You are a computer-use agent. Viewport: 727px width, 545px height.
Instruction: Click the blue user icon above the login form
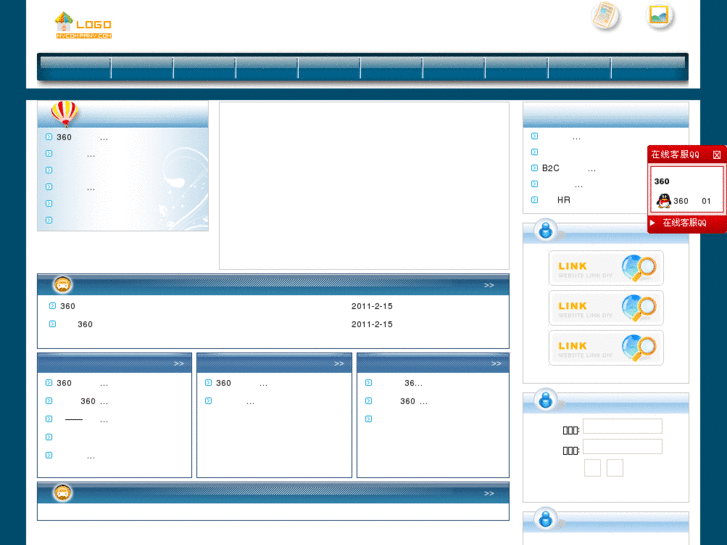[x=546, y=400]
